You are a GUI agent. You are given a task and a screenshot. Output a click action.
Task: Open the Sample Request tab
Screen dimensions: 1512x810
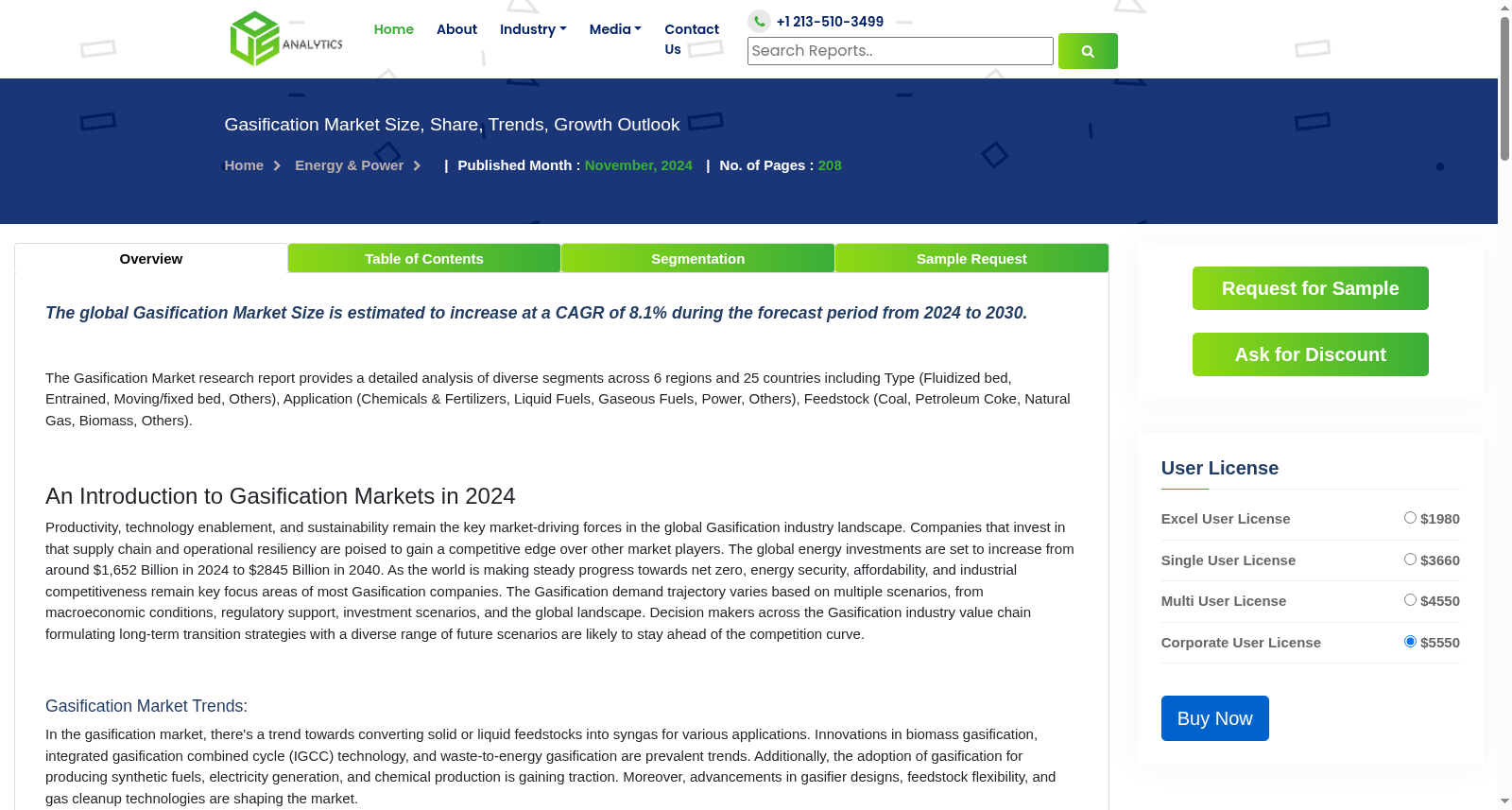pyautogui.click(x=971, y=258)
